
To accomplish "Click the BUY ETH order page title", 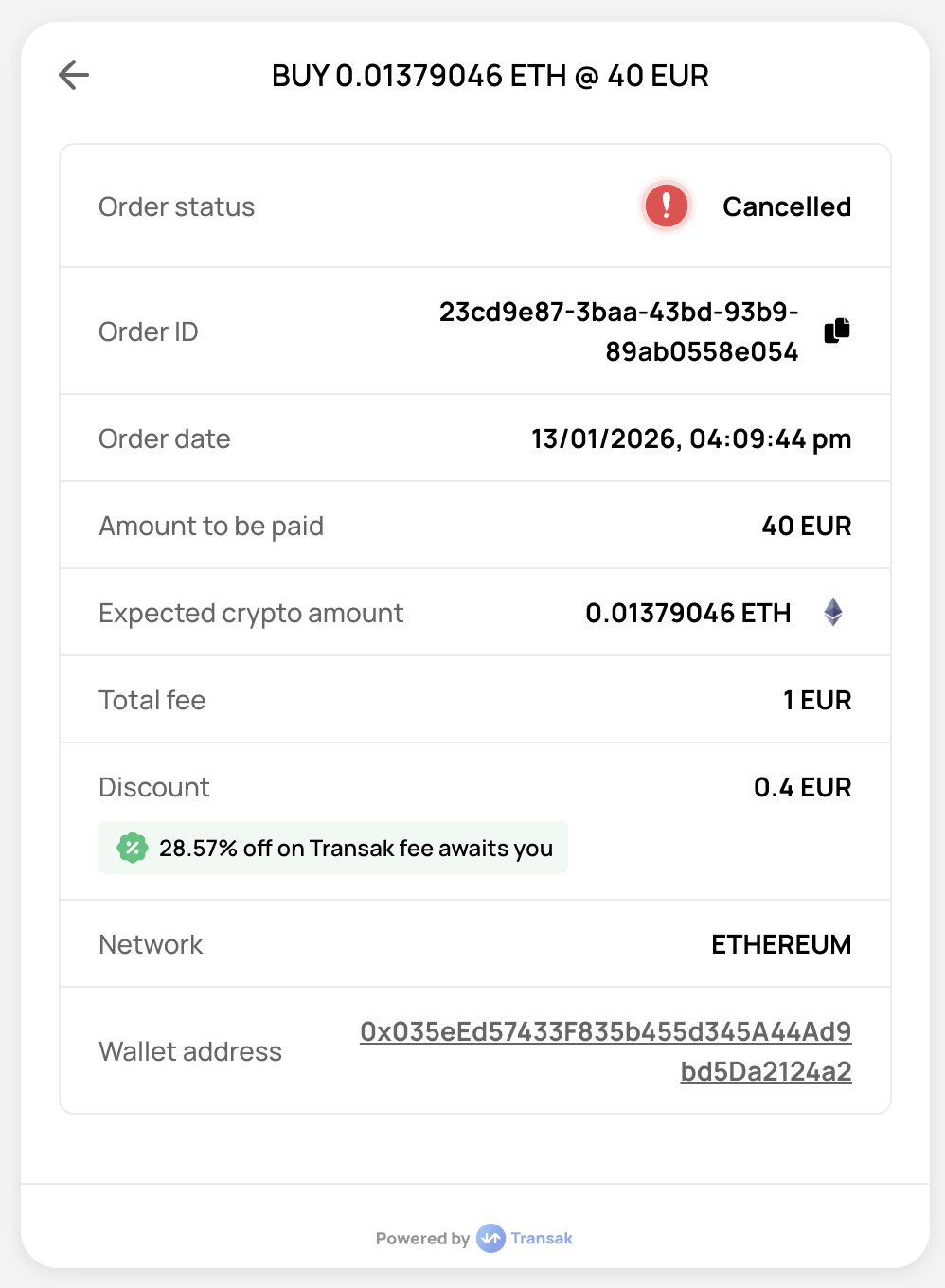I will coord(490,76).
